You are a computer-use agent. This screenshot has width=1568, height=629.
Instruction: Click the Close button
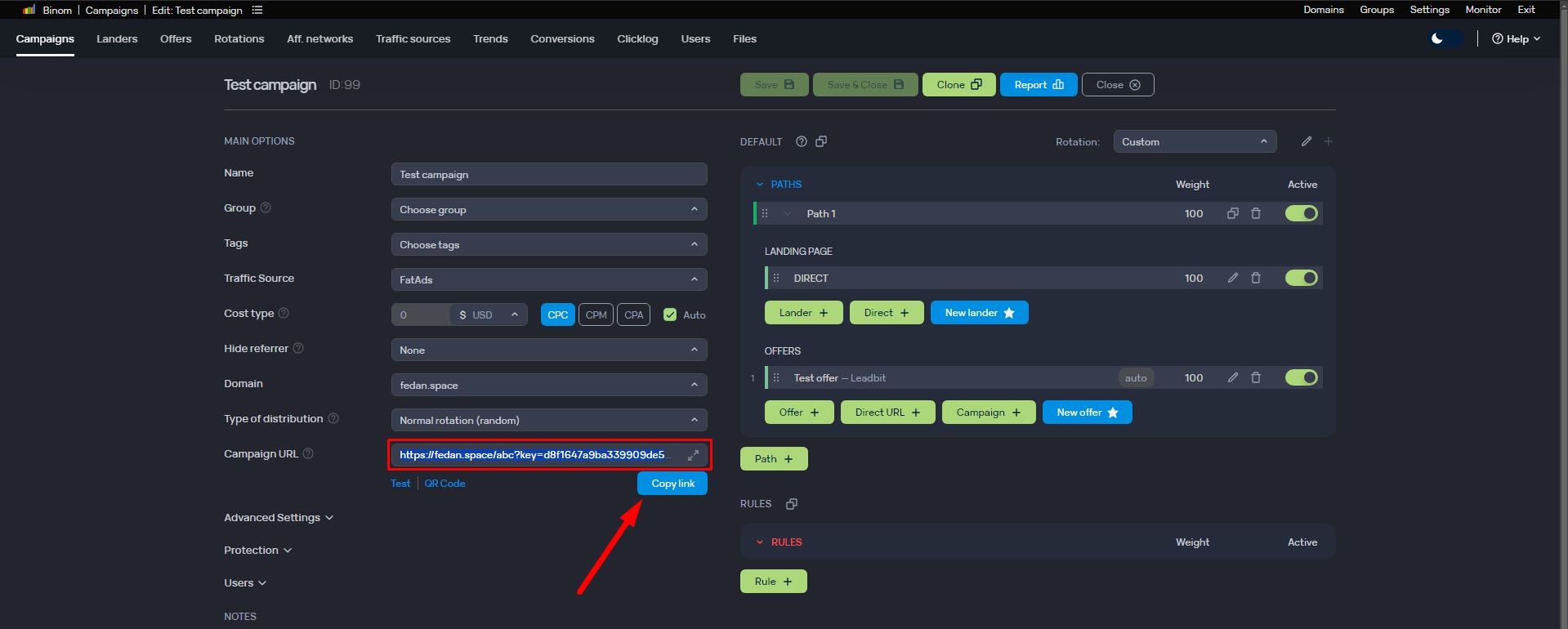pos(1118,85)
